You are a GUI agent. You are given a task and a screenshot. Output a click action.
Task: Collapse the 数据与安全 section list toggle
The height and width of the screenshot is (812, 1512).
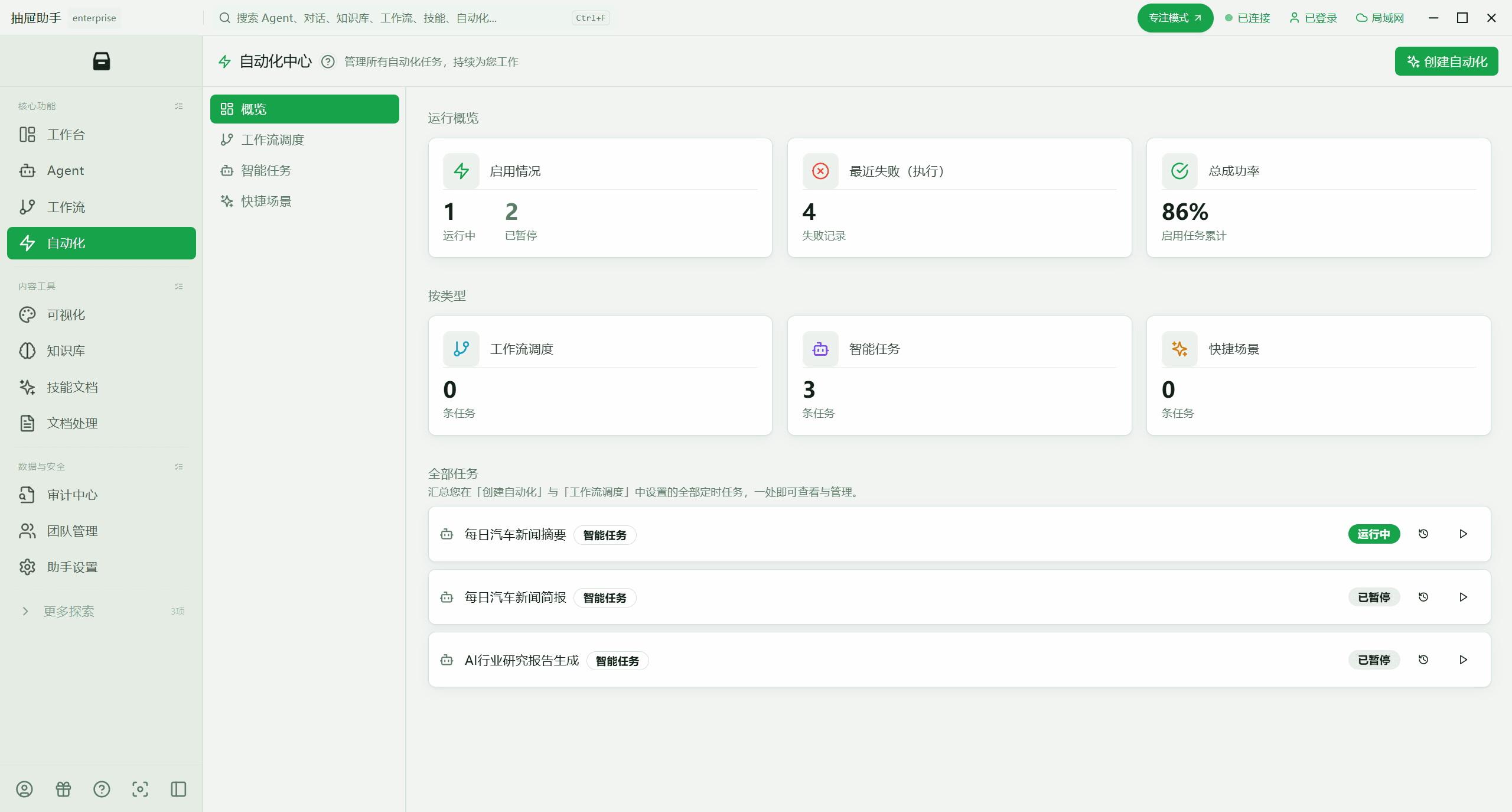tap(179, 467)
